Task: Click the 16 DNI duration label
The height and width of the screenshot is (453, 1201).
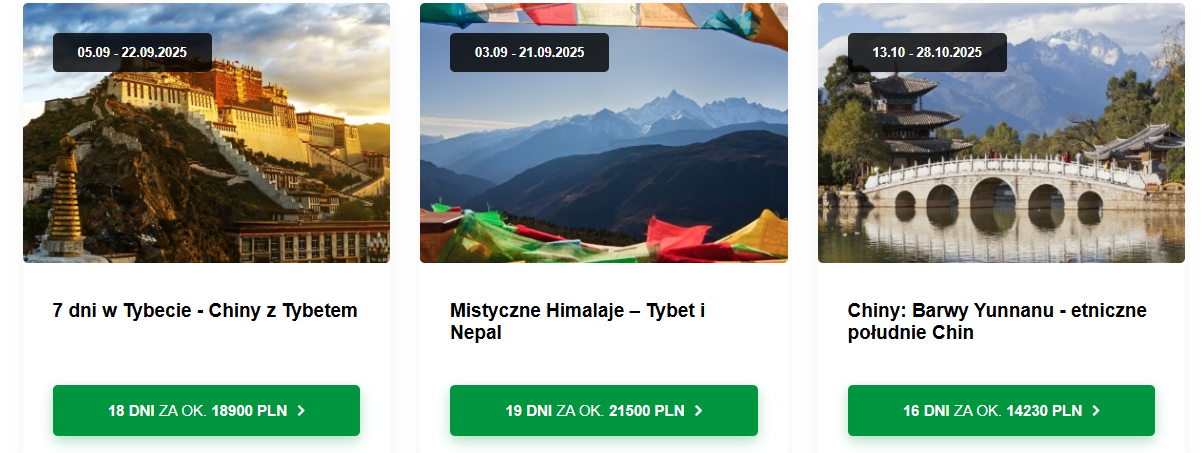Action: click(x=926, y=411)
